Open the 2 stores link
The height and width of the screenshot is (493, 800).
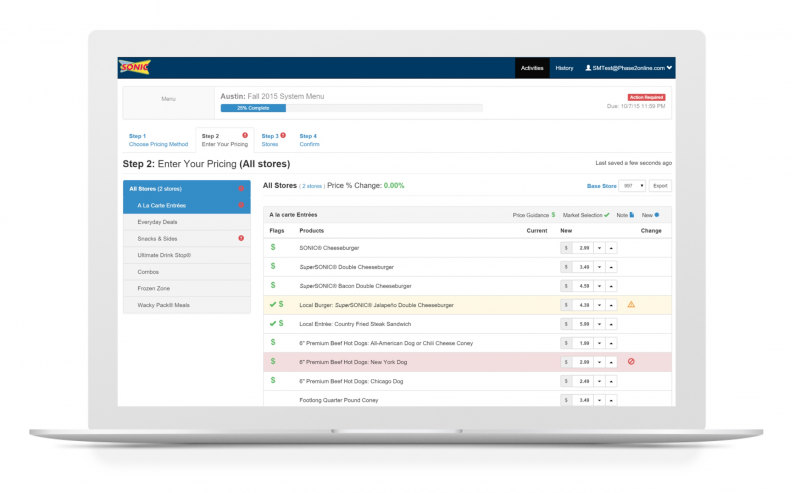click(312, 186)
